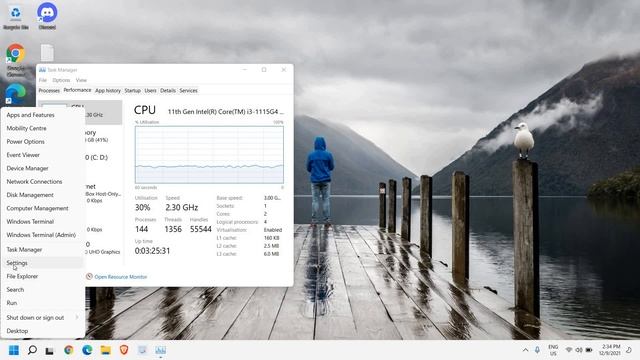Choose Desktop in the power menu
The width and height of the screenshot is (640, 360).
(42, 331)
